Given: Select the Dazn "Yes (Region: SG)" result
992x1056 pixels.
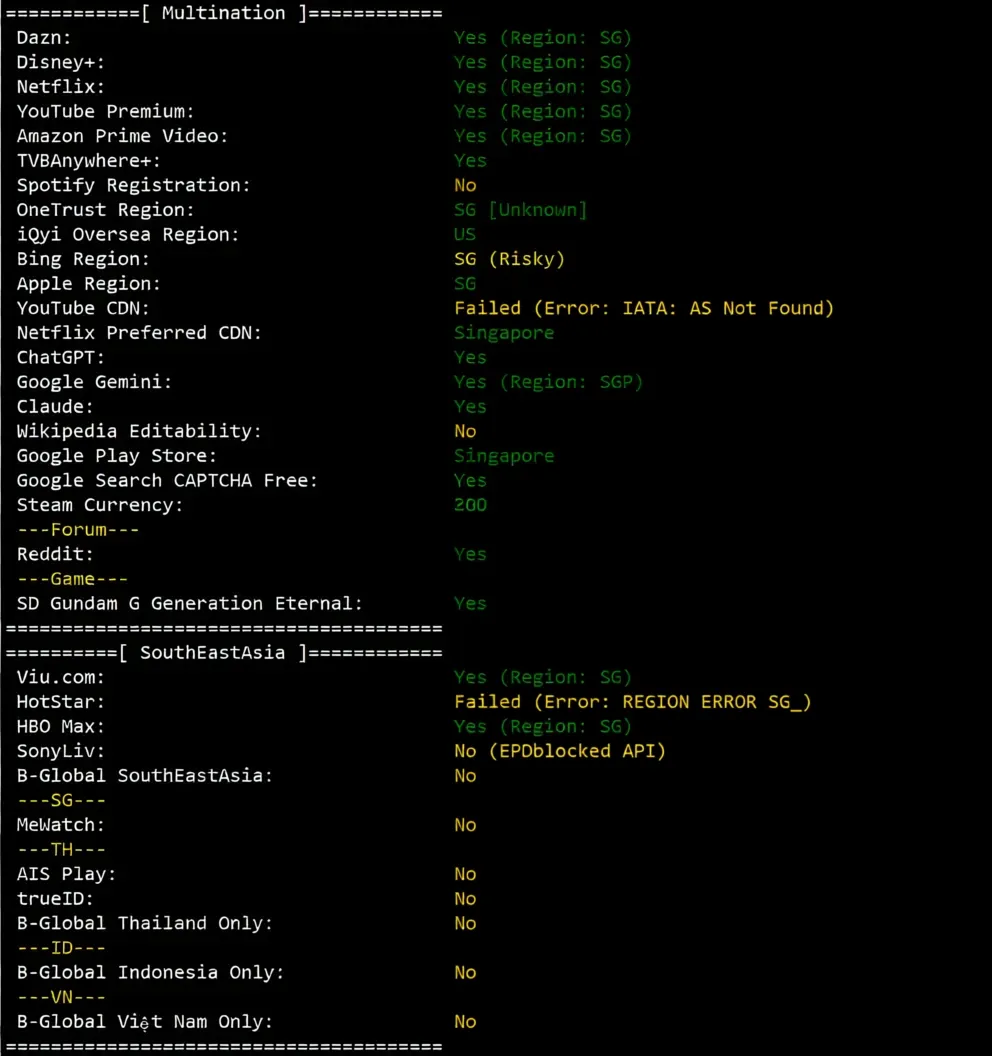Looking at the screenshot, I should click(543, 38).
